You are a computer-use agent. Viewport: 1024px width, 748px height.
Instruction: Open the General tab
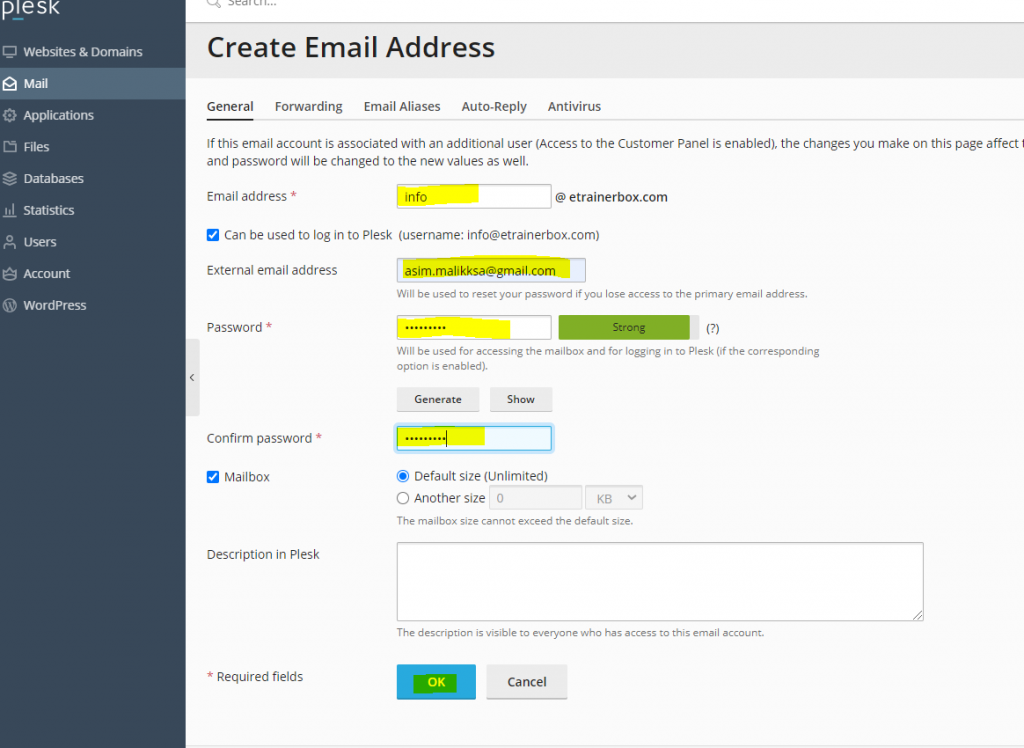[x=230, y=106]
